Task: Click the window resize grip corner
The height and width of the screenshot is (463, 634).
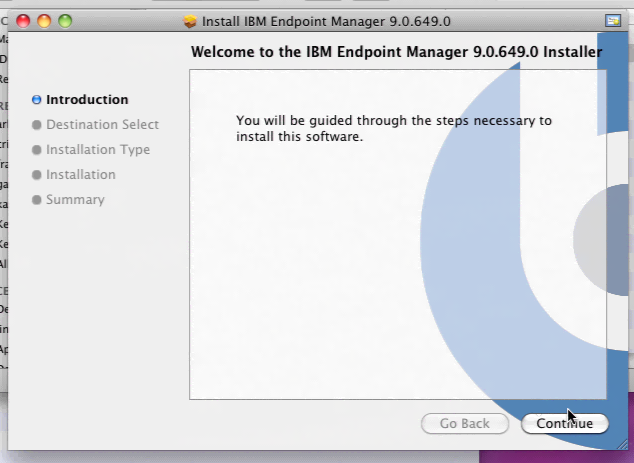Action: pos(622,444)
